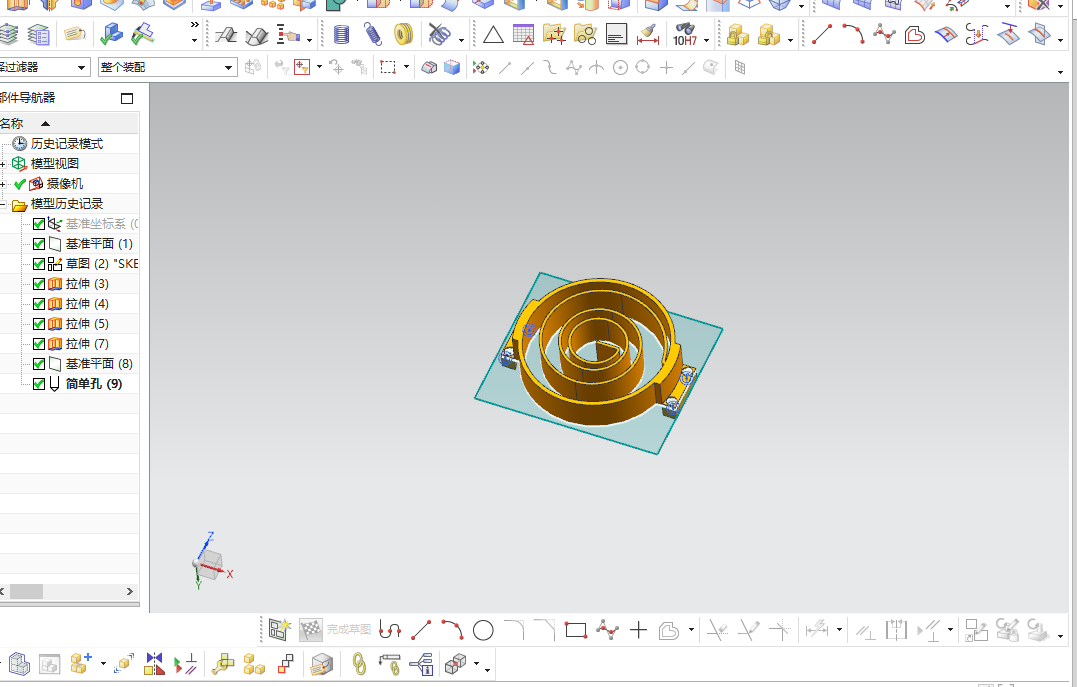Open the 10H7 tolerance finder tool
Image resolution: width=1077 pixels, height=687 pixels.
[x=685, y=34]
